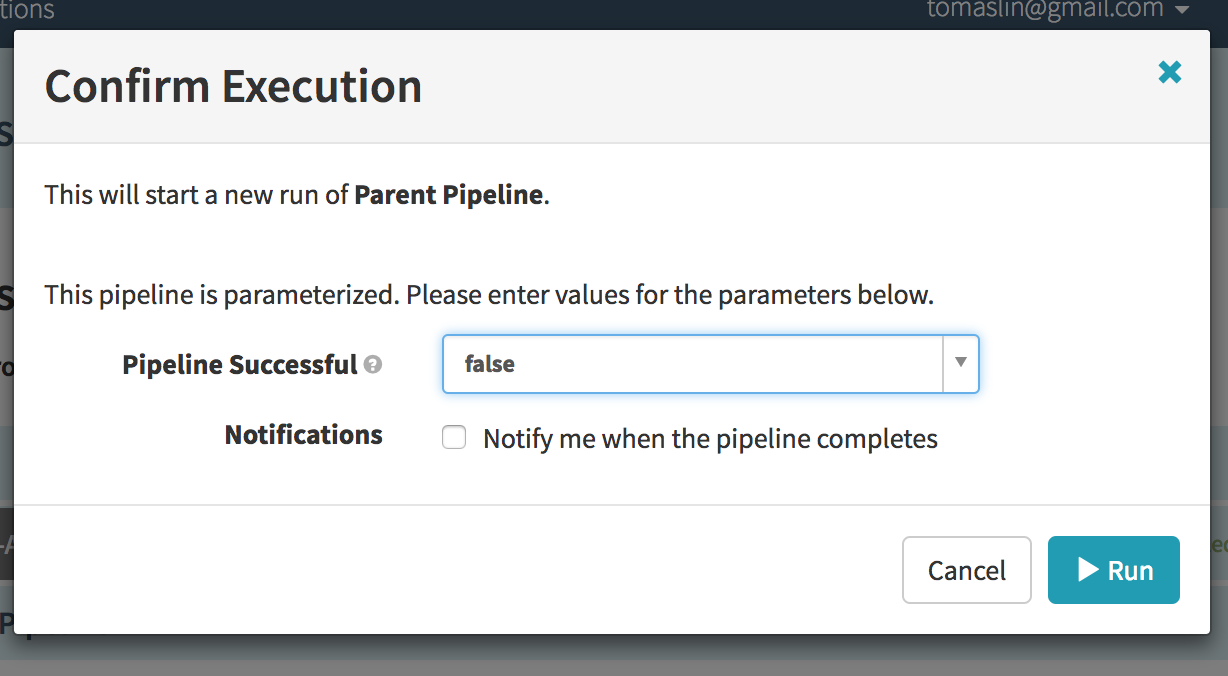Click the play triangle icon in Run

(1088, 570)
